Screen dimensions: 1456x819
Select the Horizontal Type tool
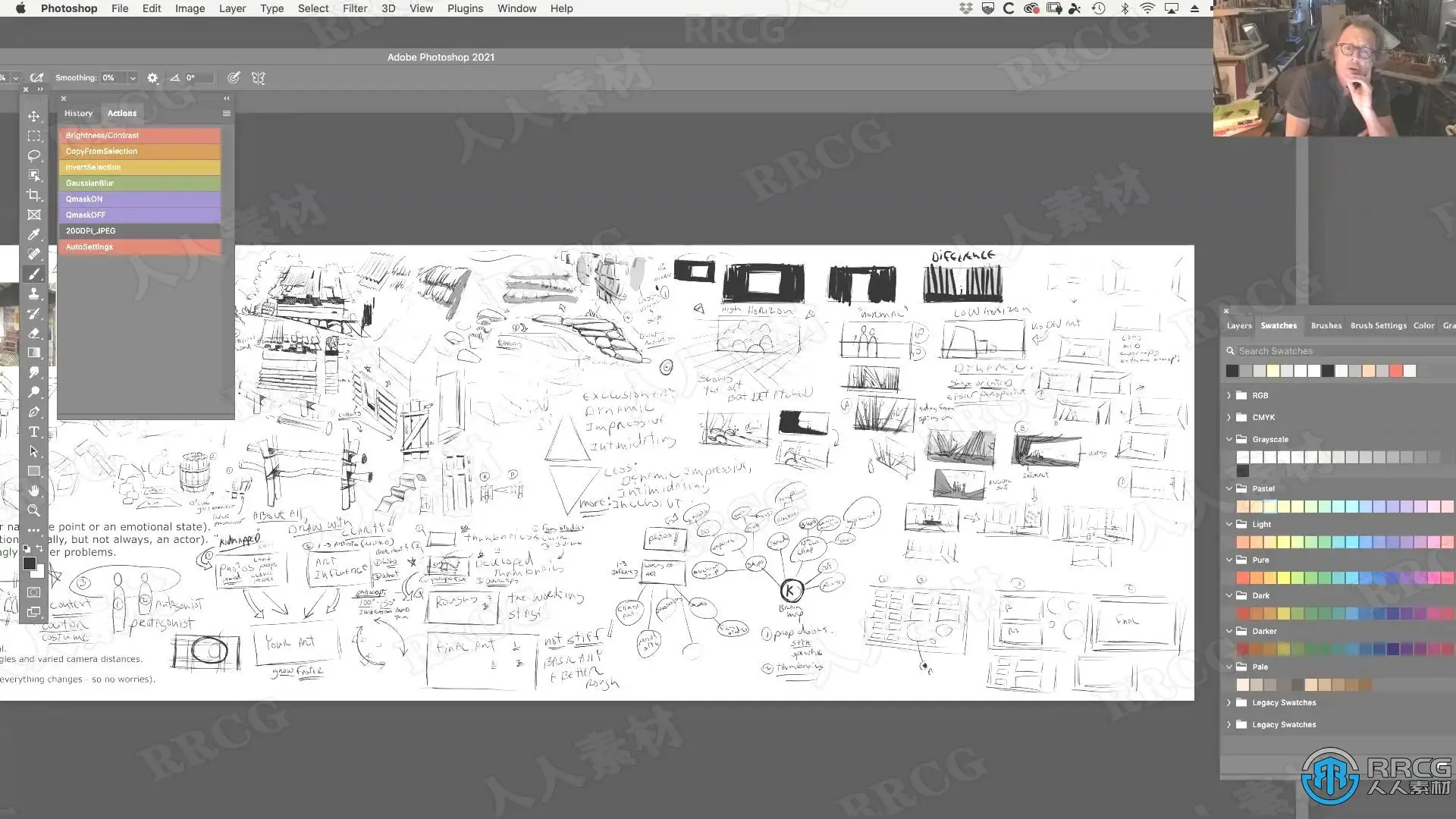[33, 431]
